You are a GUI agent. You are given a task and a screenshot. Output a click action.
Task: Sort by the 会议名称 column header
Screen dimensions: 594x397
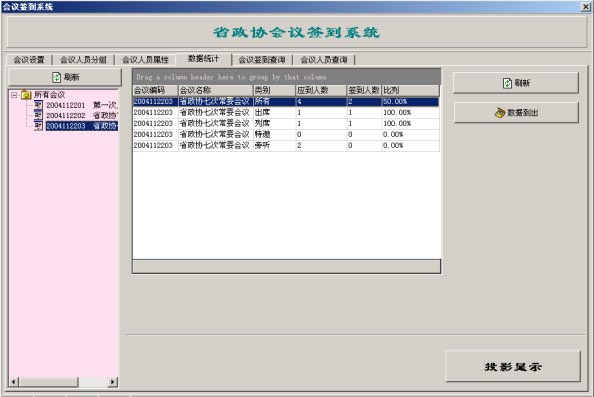216,90
